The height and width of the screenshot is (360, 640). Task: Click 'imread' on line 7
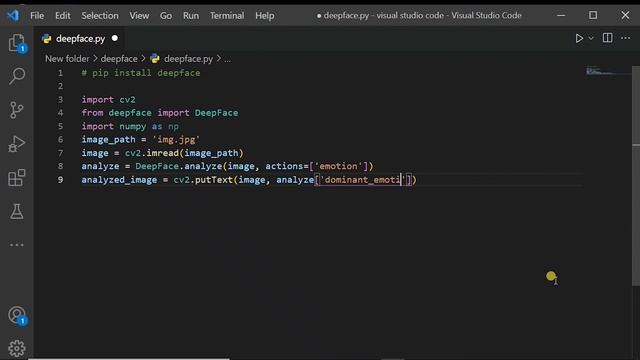click(162, 153)
